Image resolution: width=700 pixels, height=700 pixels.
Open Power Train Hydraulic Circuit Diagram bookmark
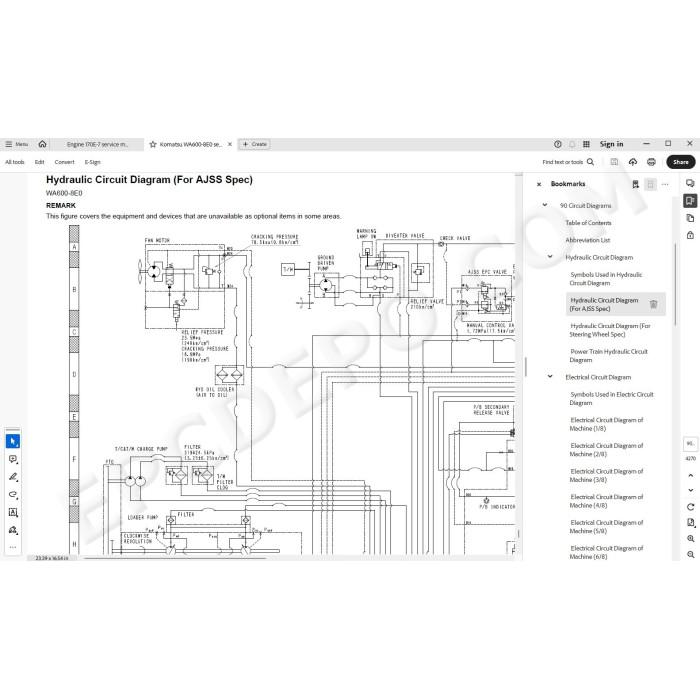pos(608,356)
